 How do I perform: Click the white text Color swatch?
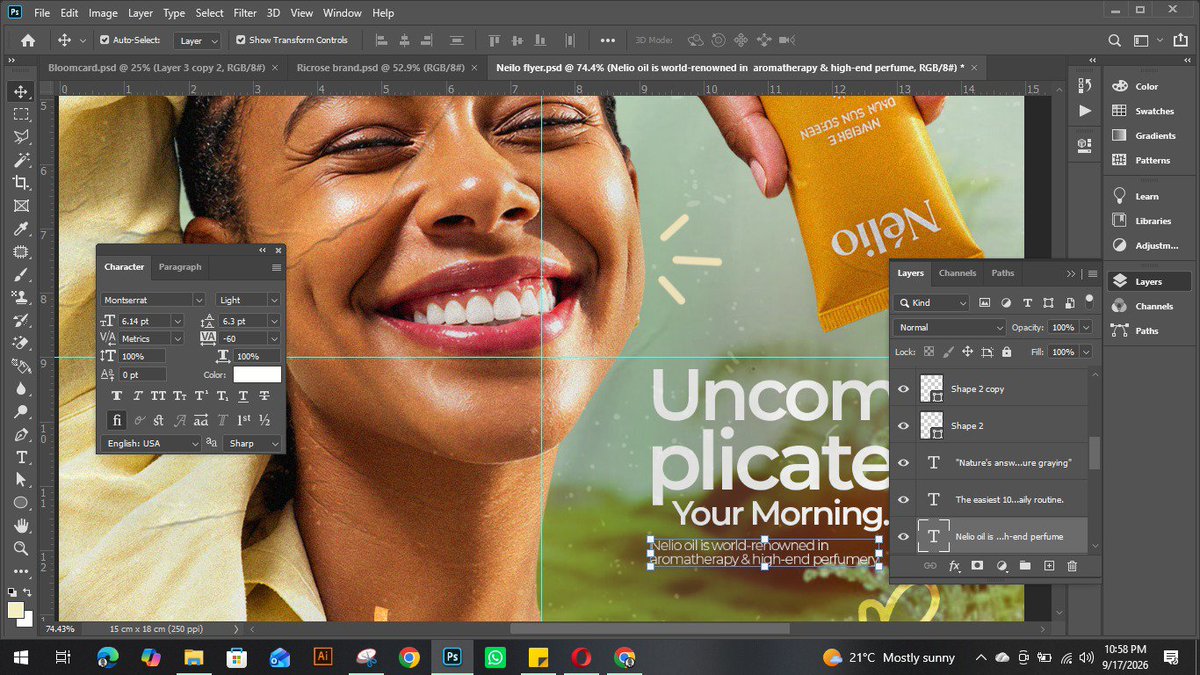257,375
